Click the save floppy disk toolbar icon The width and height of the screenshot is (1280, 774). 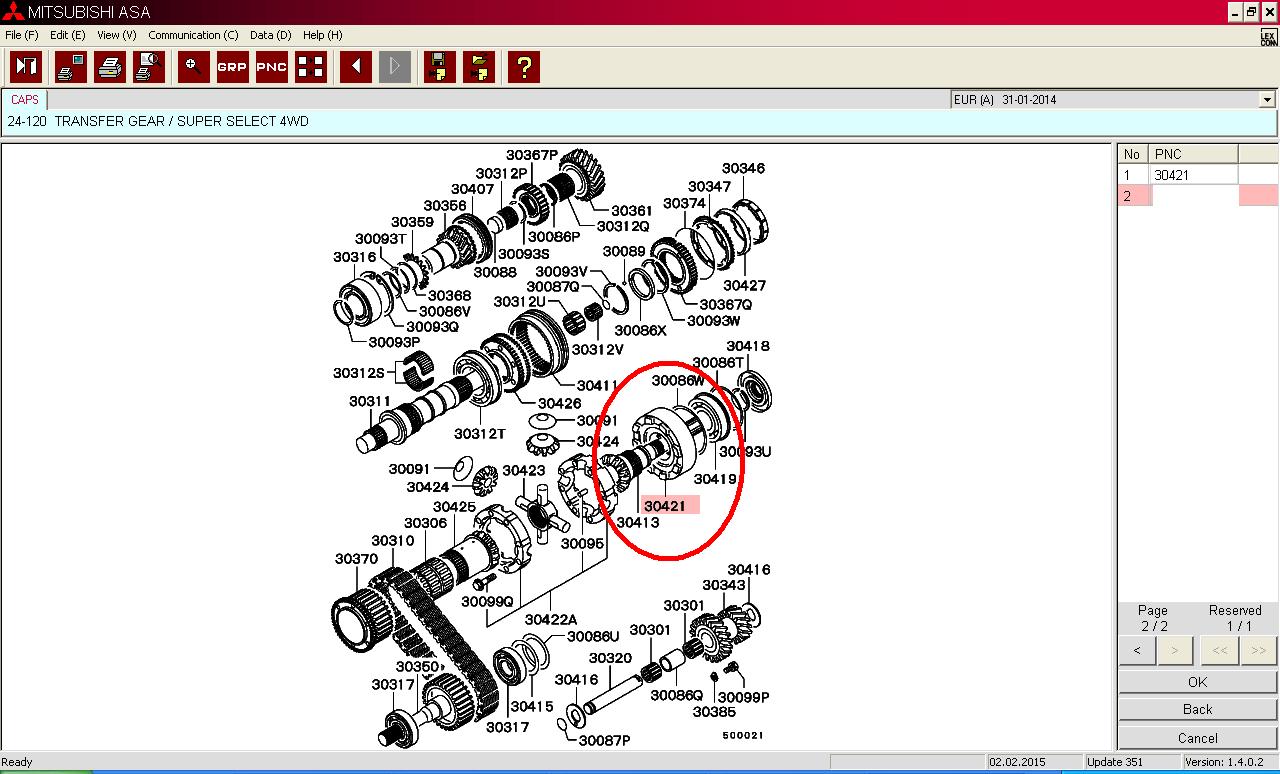(439, 67)
